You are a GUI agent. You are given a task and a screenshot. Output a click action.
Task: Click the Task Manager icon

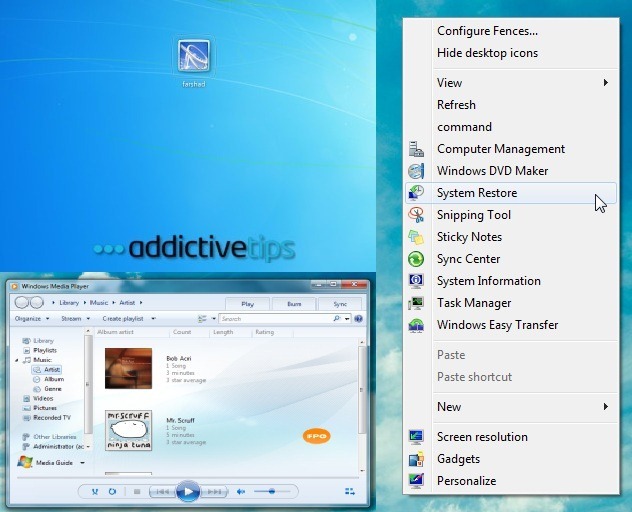click(x=416, y=303)
